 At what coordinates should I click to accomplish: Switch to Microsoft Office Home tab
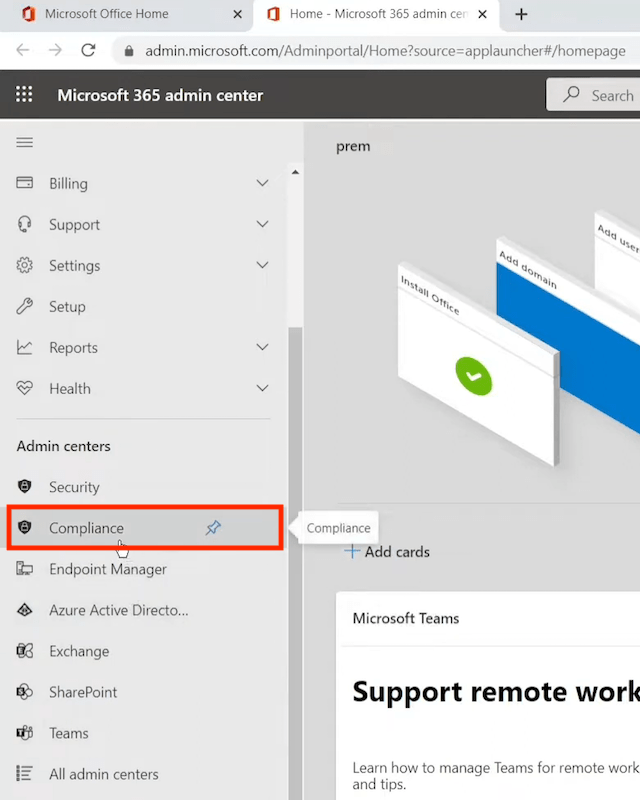click(x=127, y=14)
